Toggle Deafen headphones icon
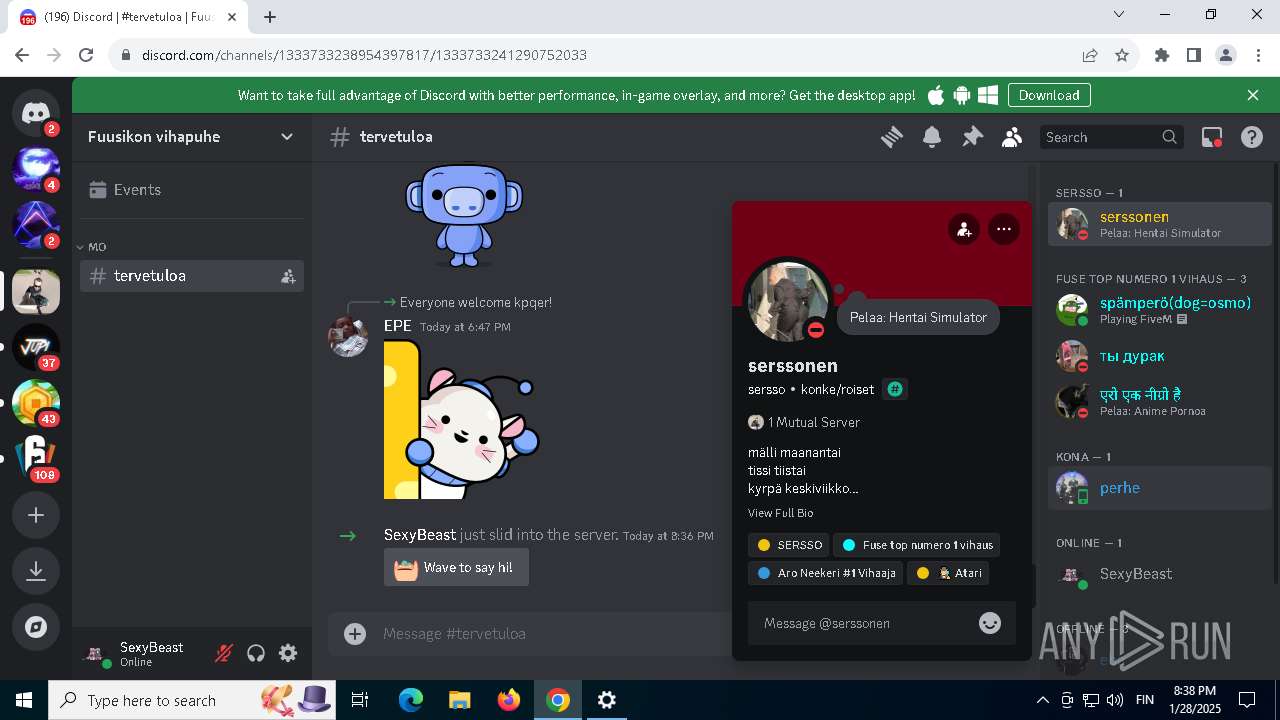The image size is (1280, 720). click(256, 653)
